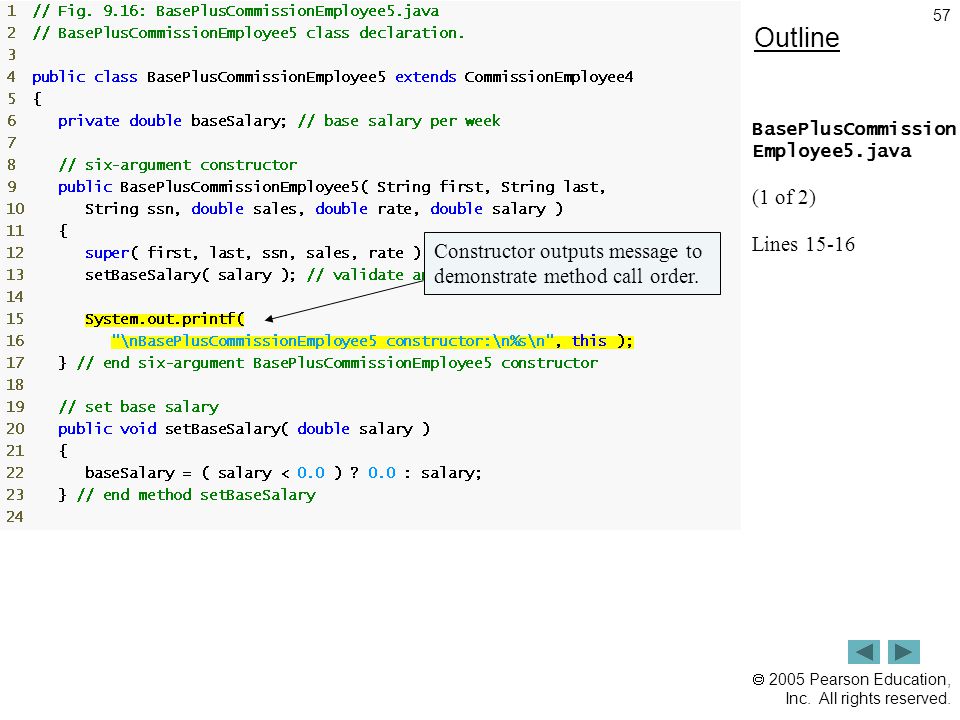The image size is (960, 720).
Task: Click the "extends" keyword on line 4
Action: point(426,77)
